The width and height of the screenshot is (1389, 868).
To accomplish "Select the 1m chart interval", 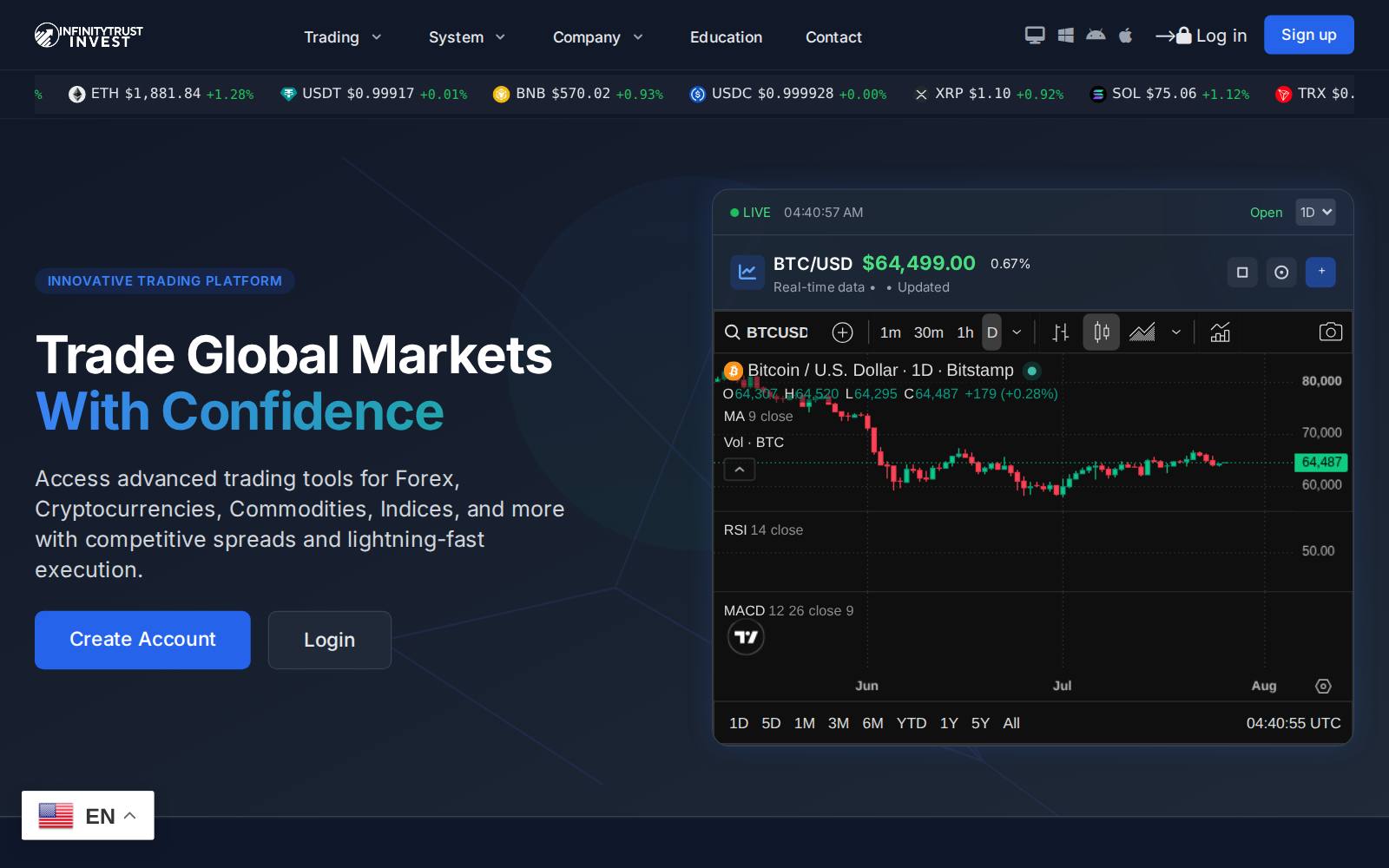I will click(x=891, y=332).
